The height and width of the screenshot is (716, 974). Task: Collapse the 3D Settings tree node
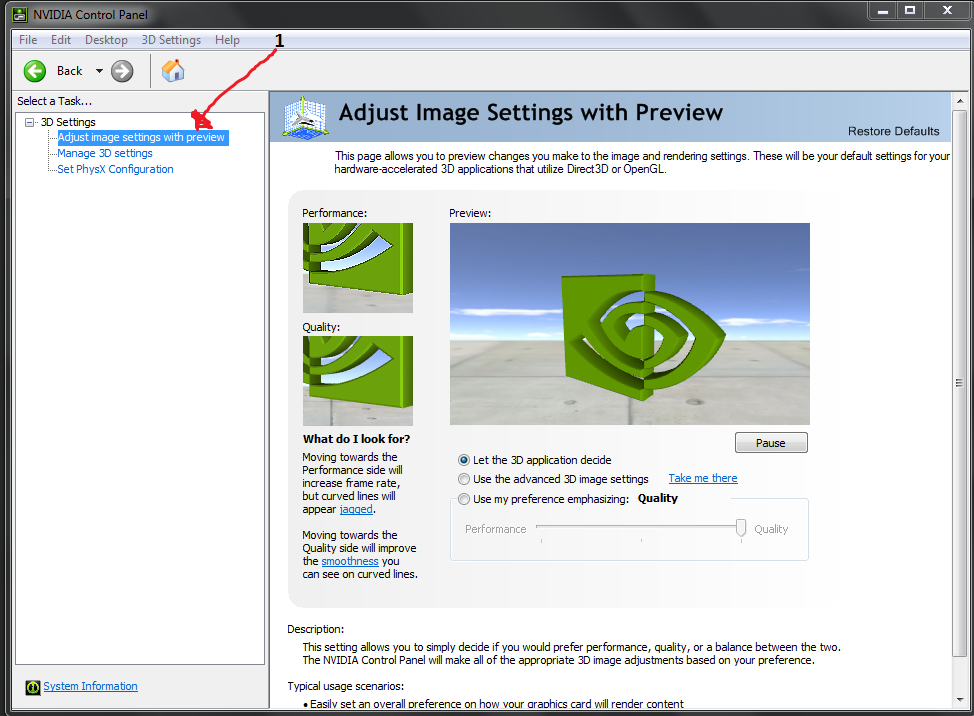pyautogui.click(x=29, y=122)
